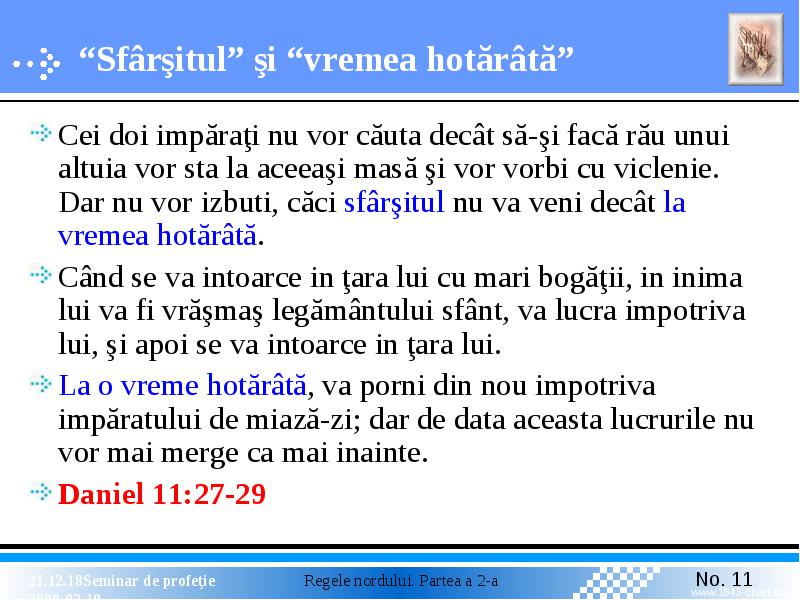800x600 pixels.
Task: Click the blue word "sfârşitul"
Action: (x=394, y=203)
